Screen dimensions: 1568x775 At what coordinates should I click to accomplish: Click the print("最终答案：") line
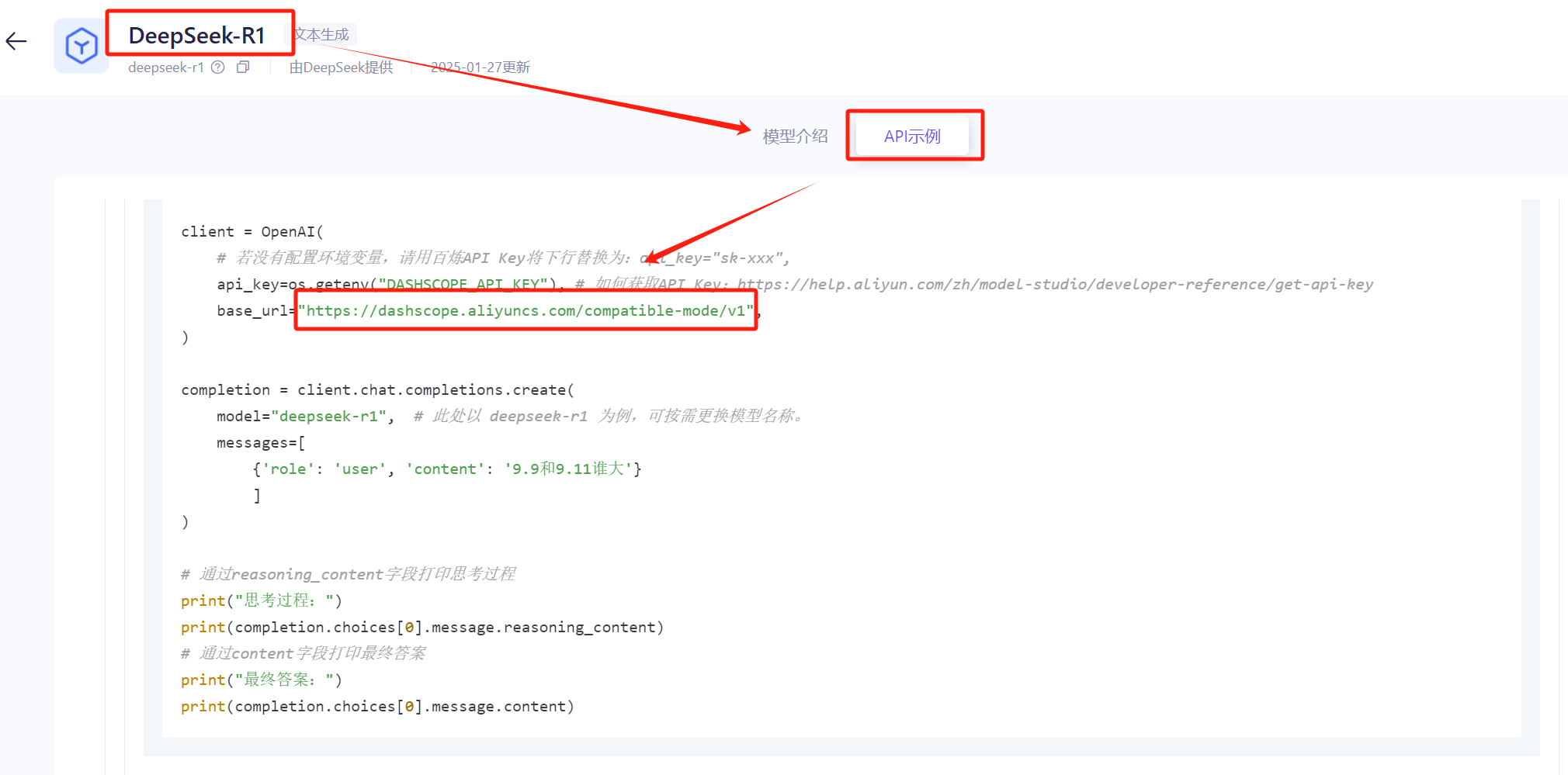262,680
